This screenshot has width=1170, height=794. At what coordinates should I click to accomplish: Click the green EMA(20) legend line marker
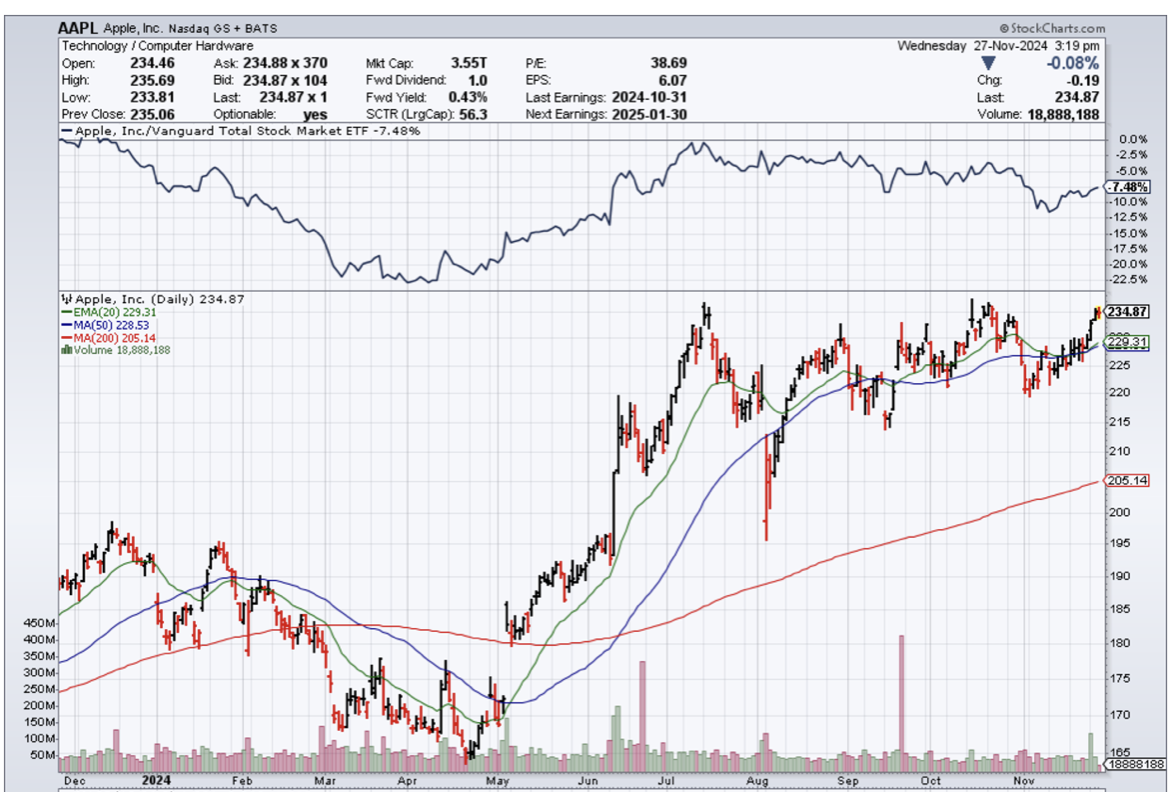66,312
